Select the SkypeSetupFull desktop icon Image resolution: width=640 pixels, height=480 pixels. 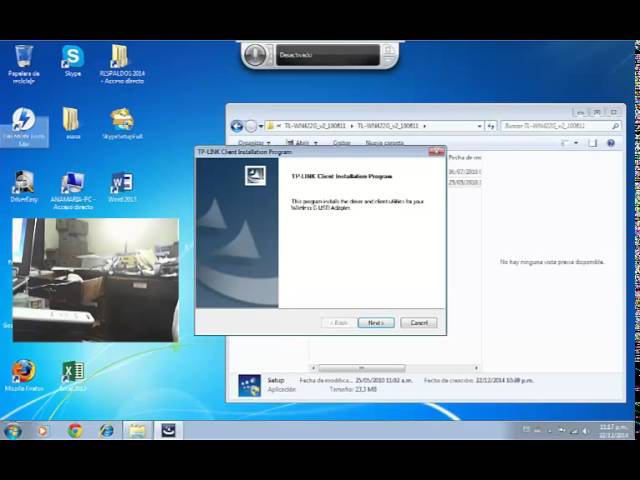tap(122, 124)
